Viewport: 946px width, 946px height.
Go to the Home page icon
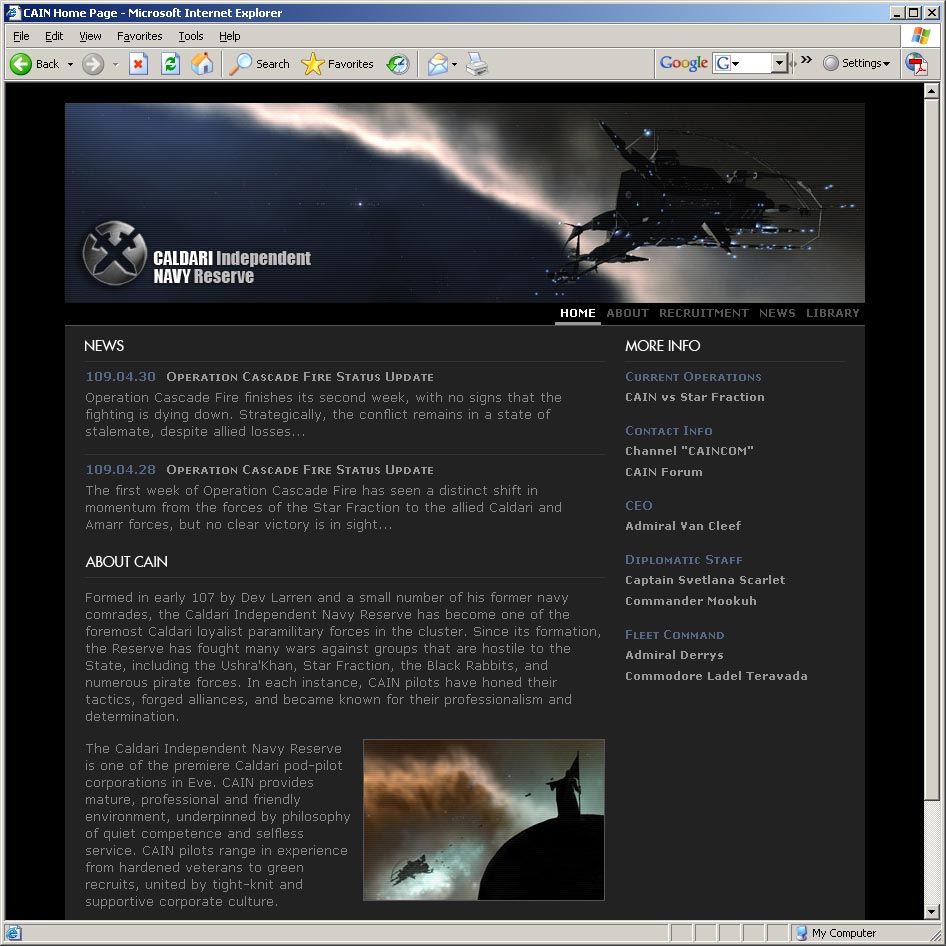pos(202,64)
